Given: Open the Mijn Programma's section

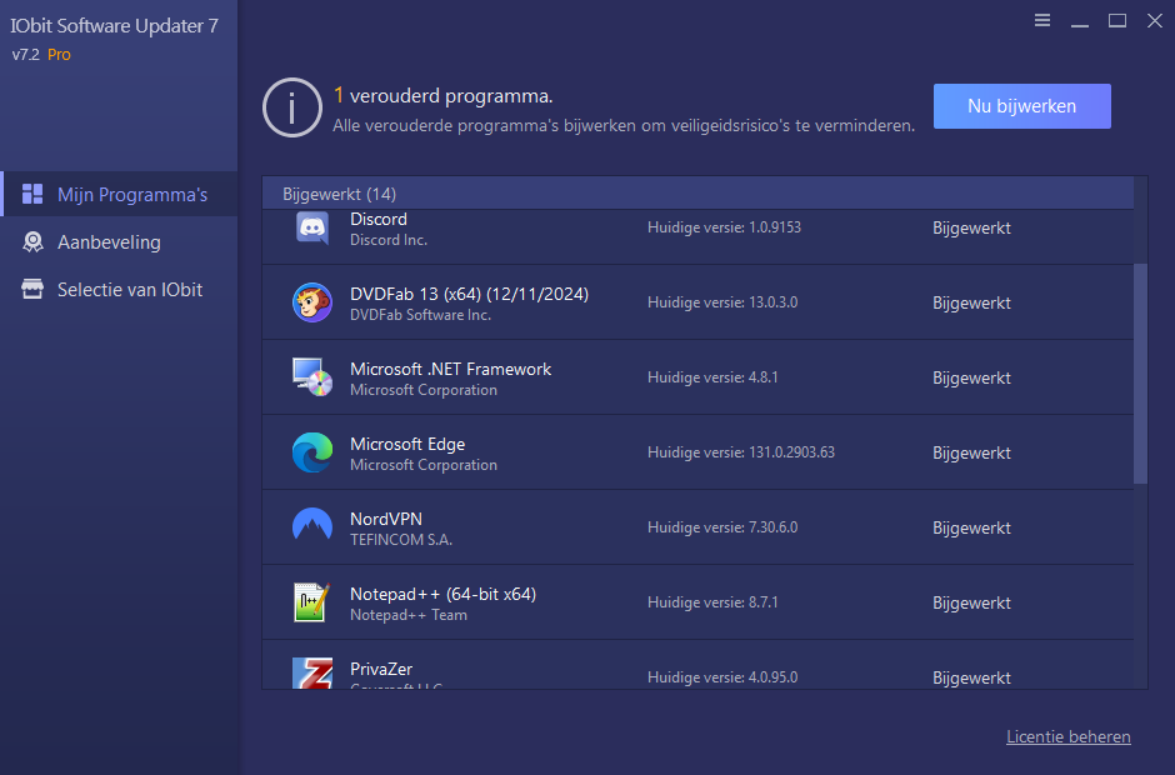Looking at the screenshot, I should [x=120, y=194].
